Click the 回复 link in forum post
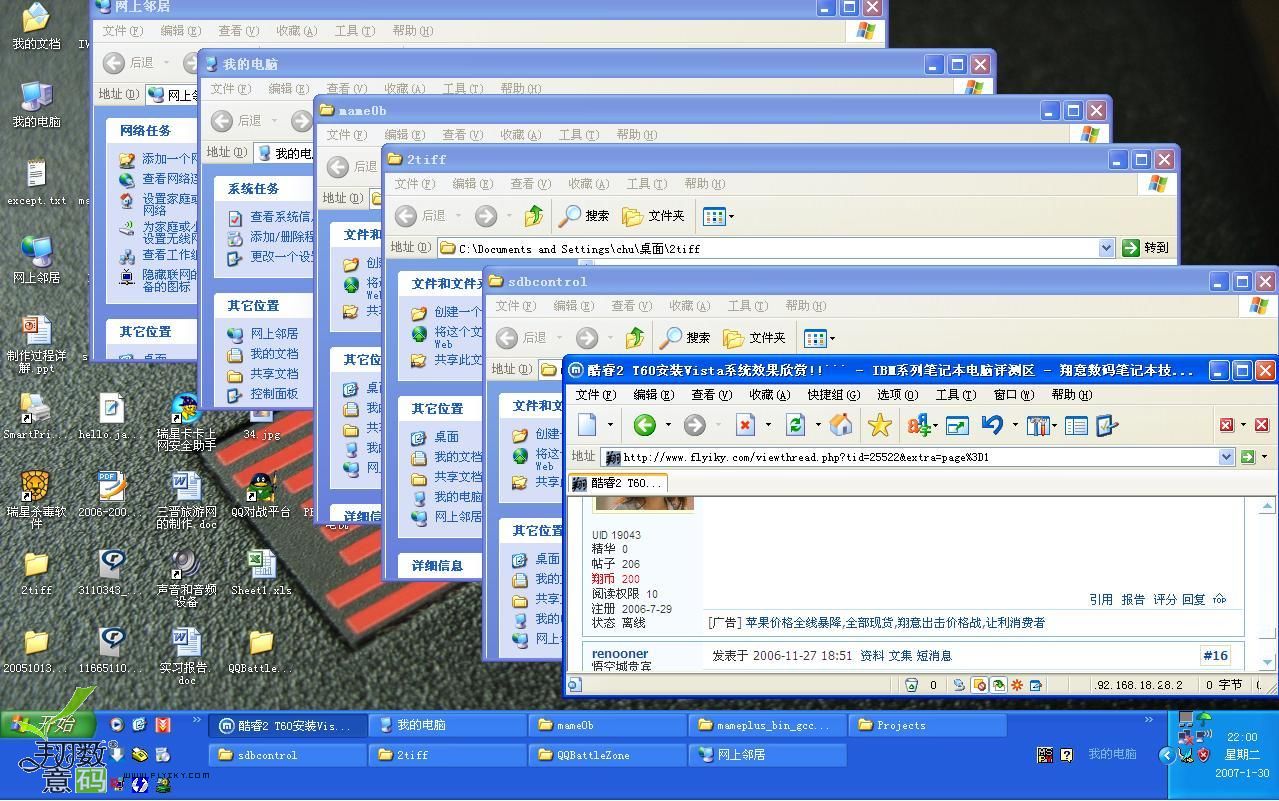Screen dimensions: 1279x801 [x=1194, y=599]
